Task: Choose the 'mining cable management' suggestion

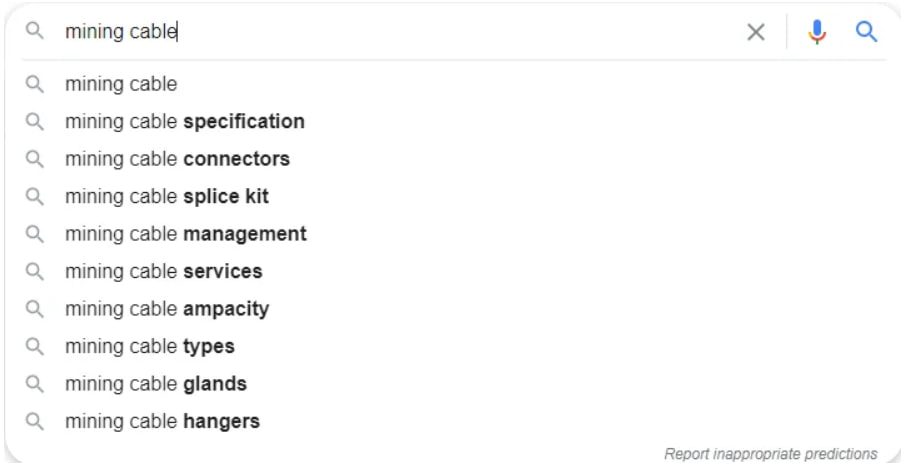Action: click(453, 233)
